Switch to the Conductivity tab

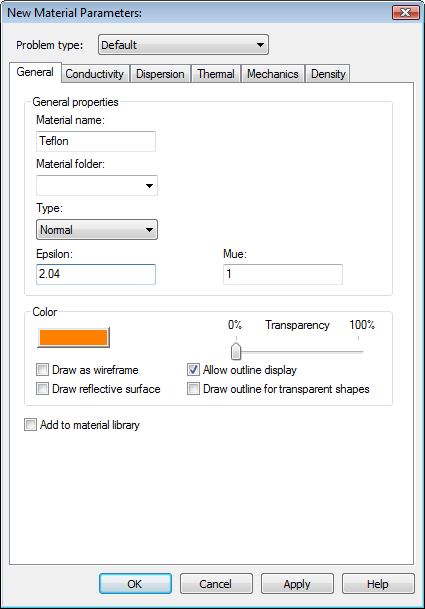point(95,74)
